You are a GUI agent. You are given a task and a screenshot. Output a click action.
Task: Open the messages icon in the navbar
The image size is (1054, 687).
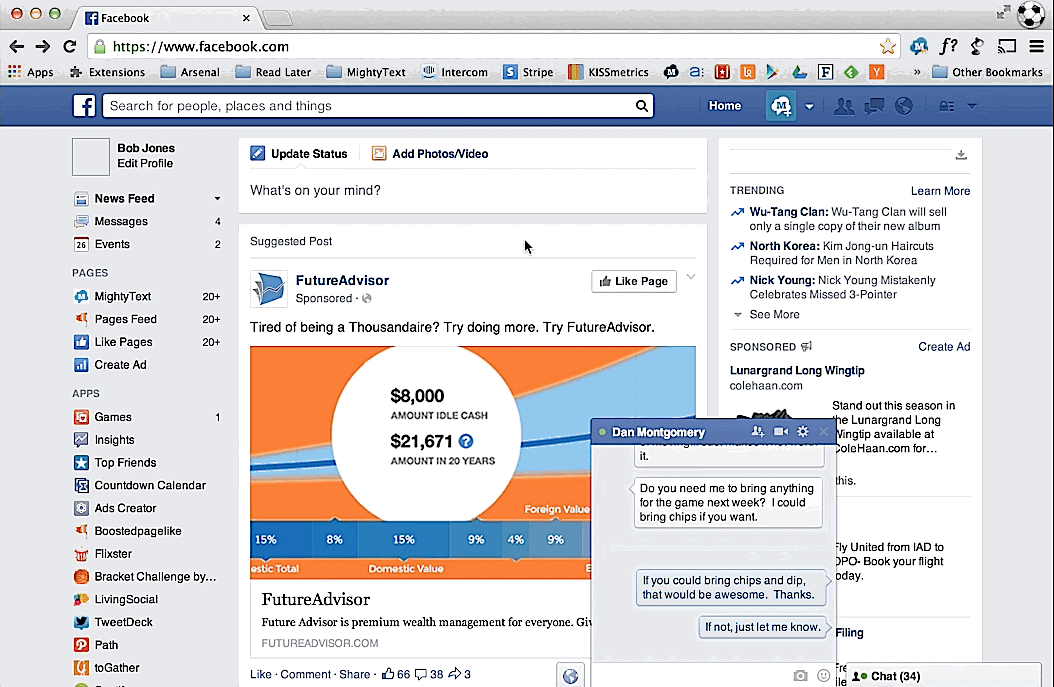click(874, 105)
